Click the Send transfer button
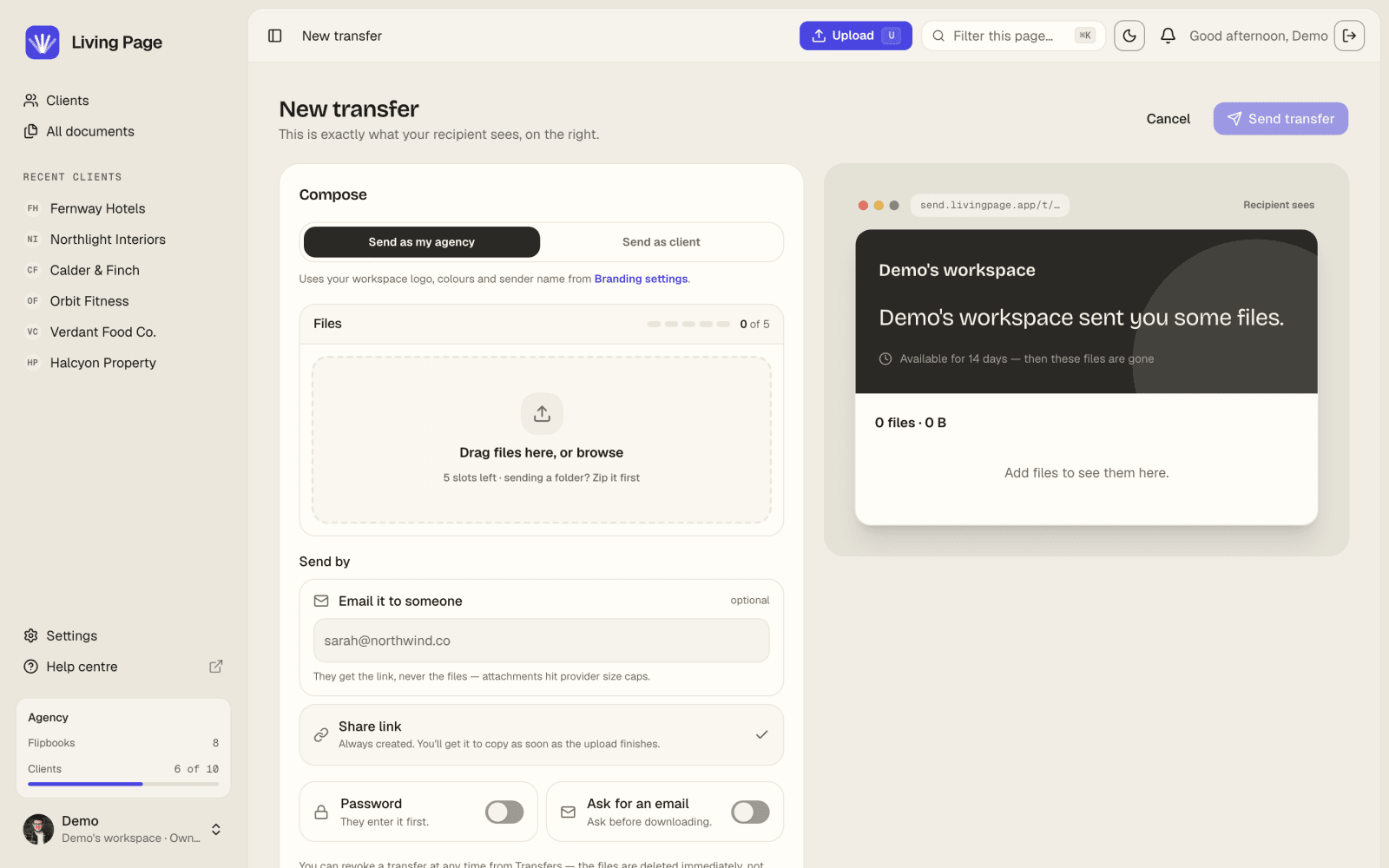This screenshot has width=1389, height=868. click(1280, 119)
